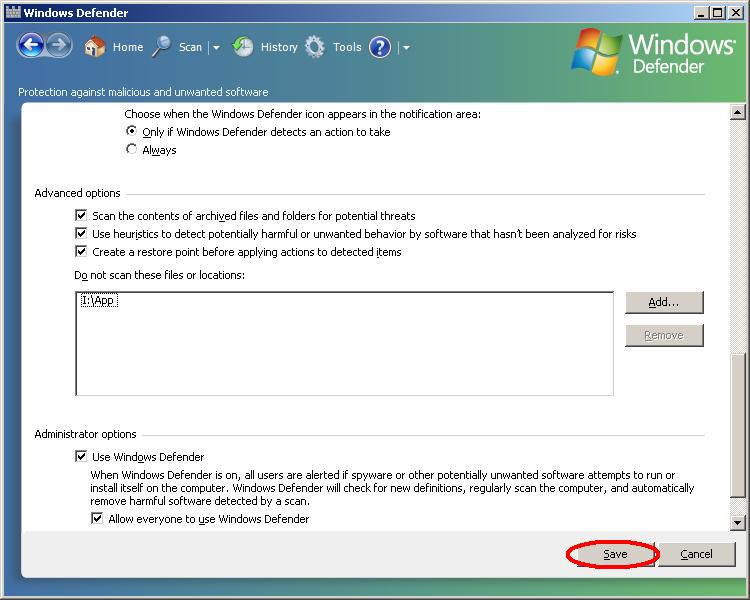The height and width of the screenshot is (600, 750).
Task: Uncheck Create a restore point option
Action: pos(82,252)
